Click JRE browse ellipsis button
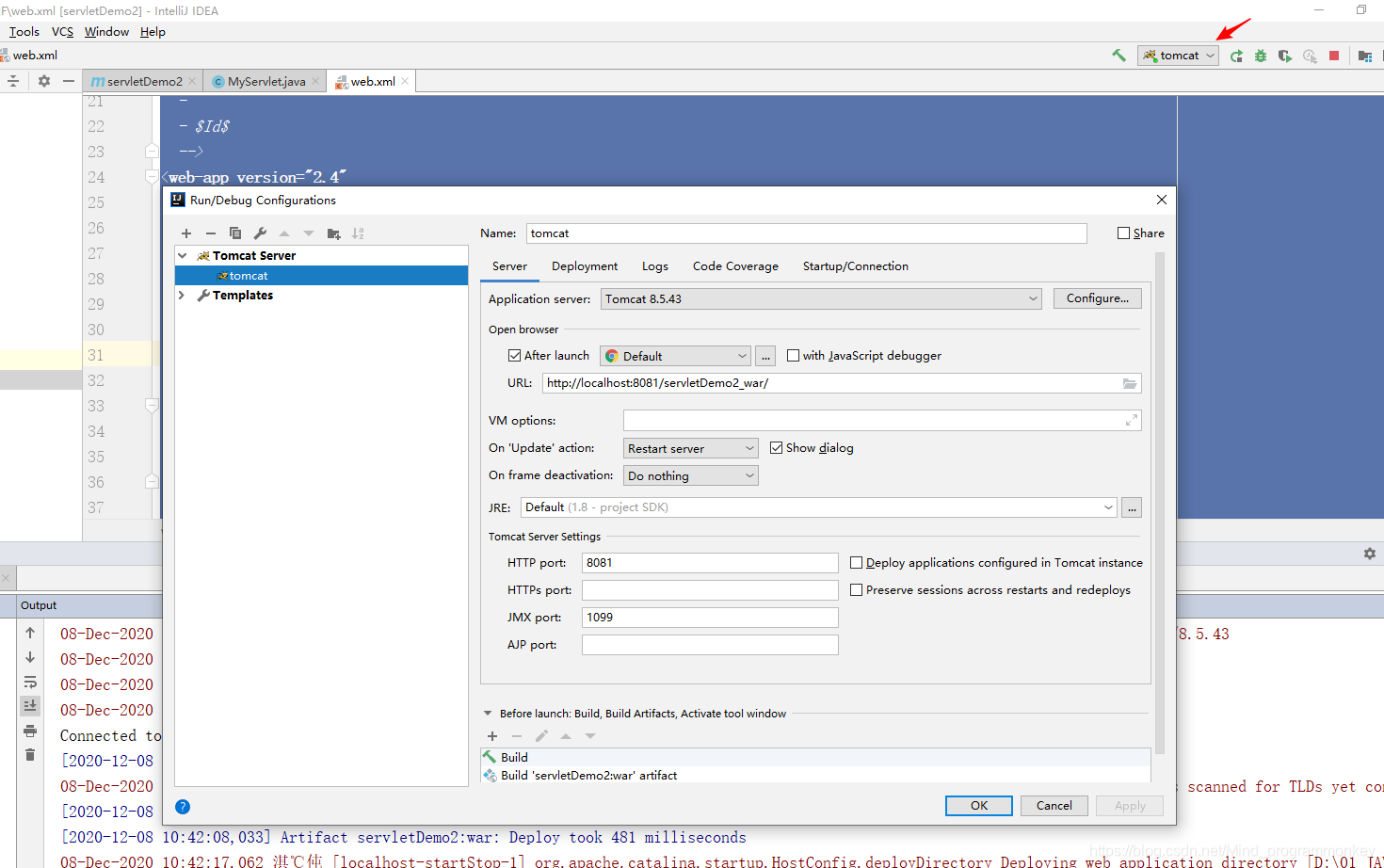The width and height of the screenshot is (1384, 868). [x=1132, y=507]
